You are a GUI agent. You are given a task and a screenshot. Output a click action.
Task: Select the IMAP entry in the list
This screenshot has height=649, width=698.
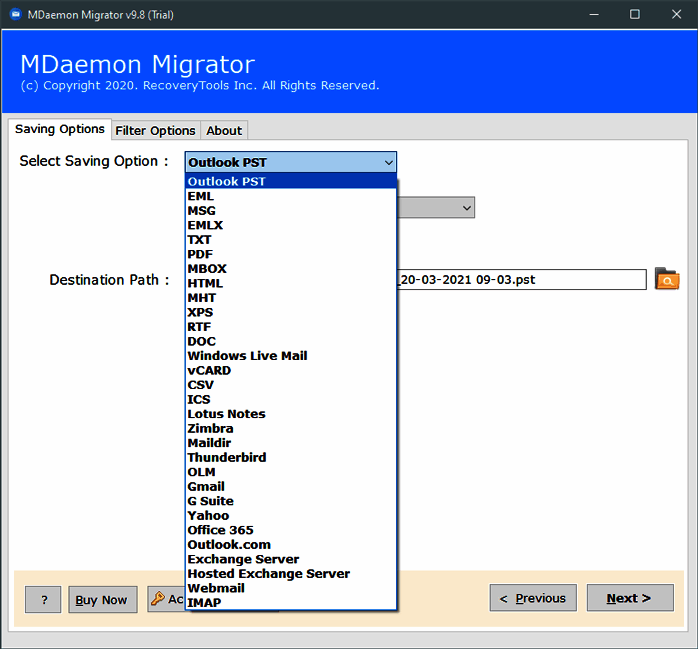pos(204,603)
